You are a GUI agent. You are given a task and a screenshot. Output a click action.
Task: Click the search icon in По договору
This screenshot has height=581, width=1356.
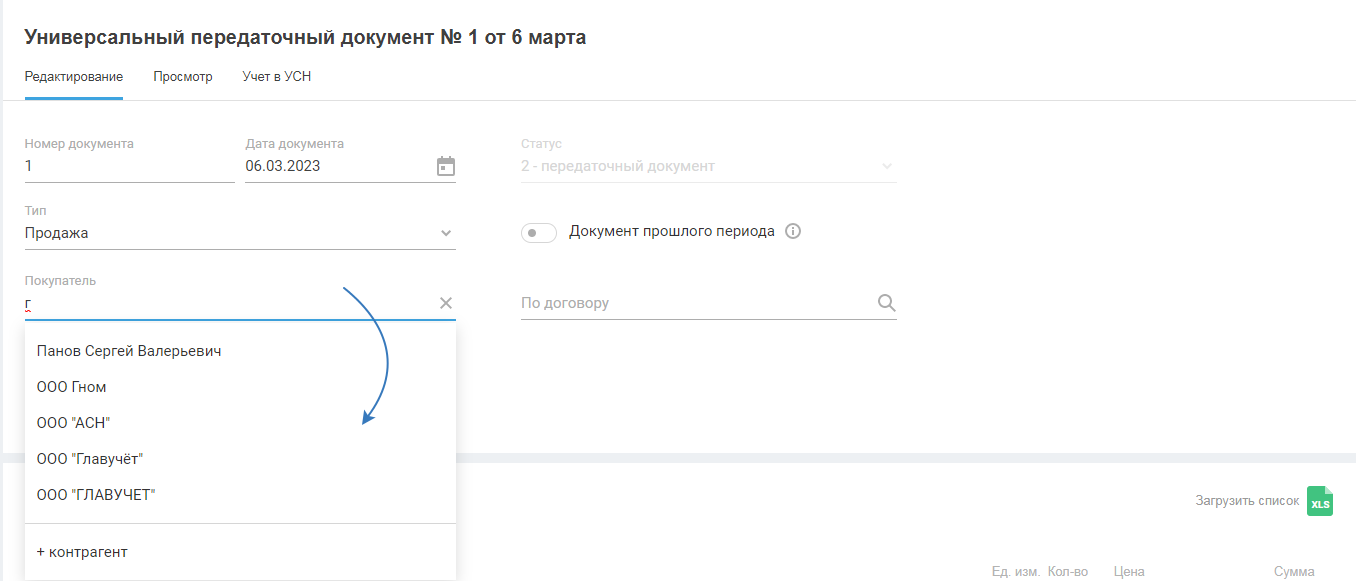[886, 303]
